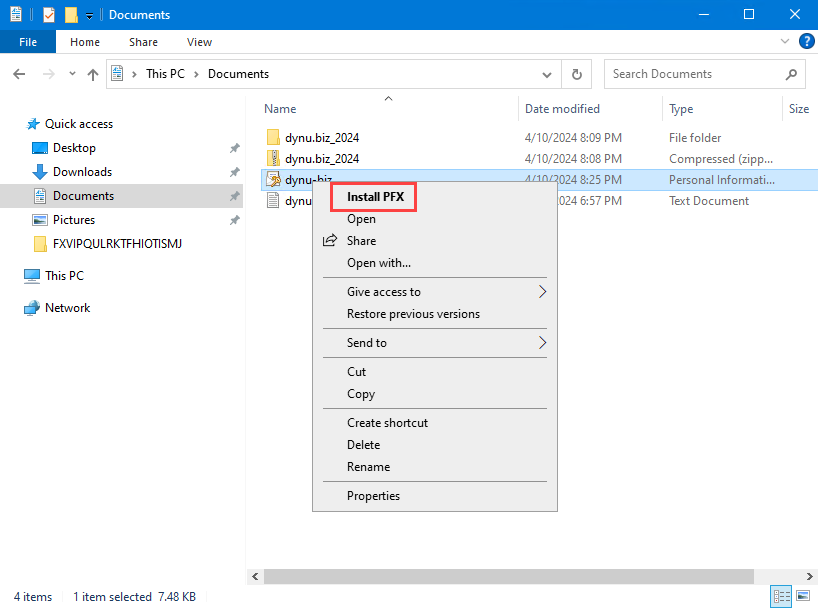Click the horizontal scrollbar left arrow
Image resolution: width=818 pixels, height=608 pixels.
click(255, 576)
